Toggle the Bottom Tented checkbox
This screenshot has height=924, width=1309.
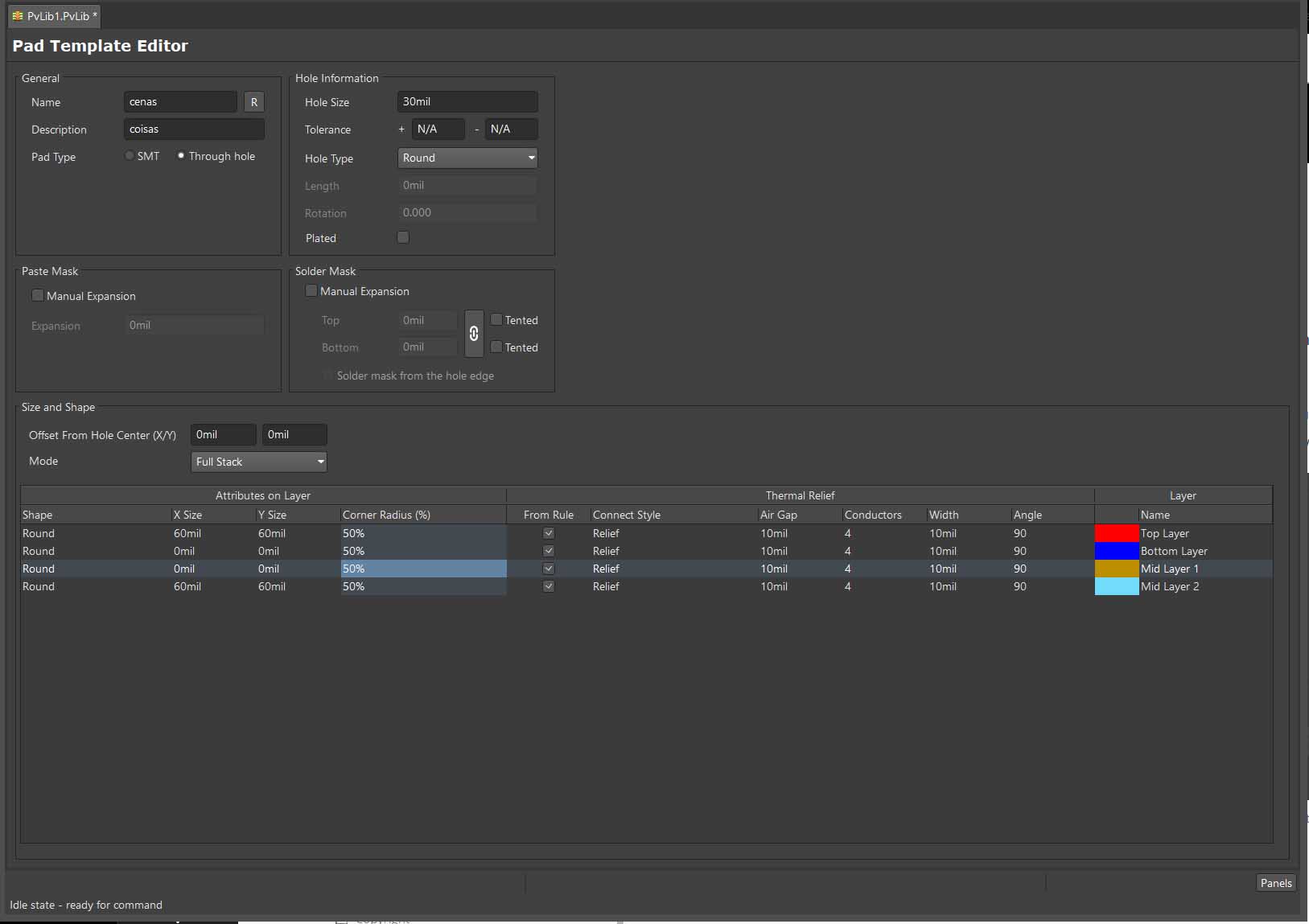[496, 347]
